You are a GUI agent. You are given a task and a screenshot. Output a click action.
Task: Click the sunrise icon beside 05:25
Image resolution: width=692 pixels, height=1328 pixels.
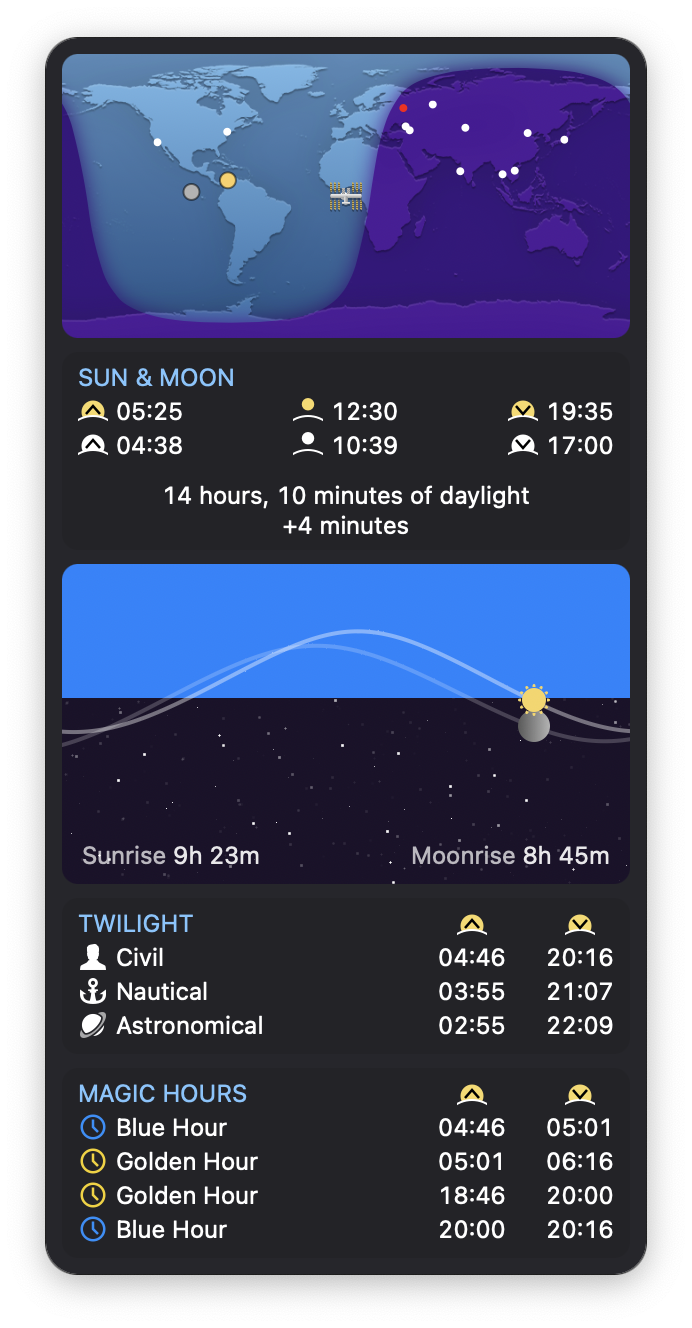[x=93, y=411]
